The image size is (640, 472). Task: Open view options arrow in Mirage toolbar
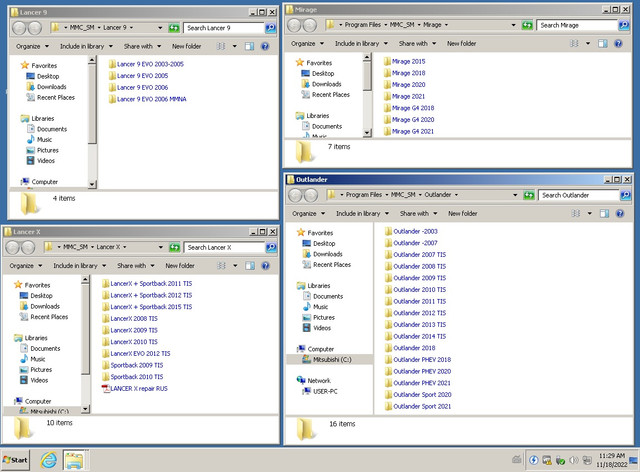[588, 43]
